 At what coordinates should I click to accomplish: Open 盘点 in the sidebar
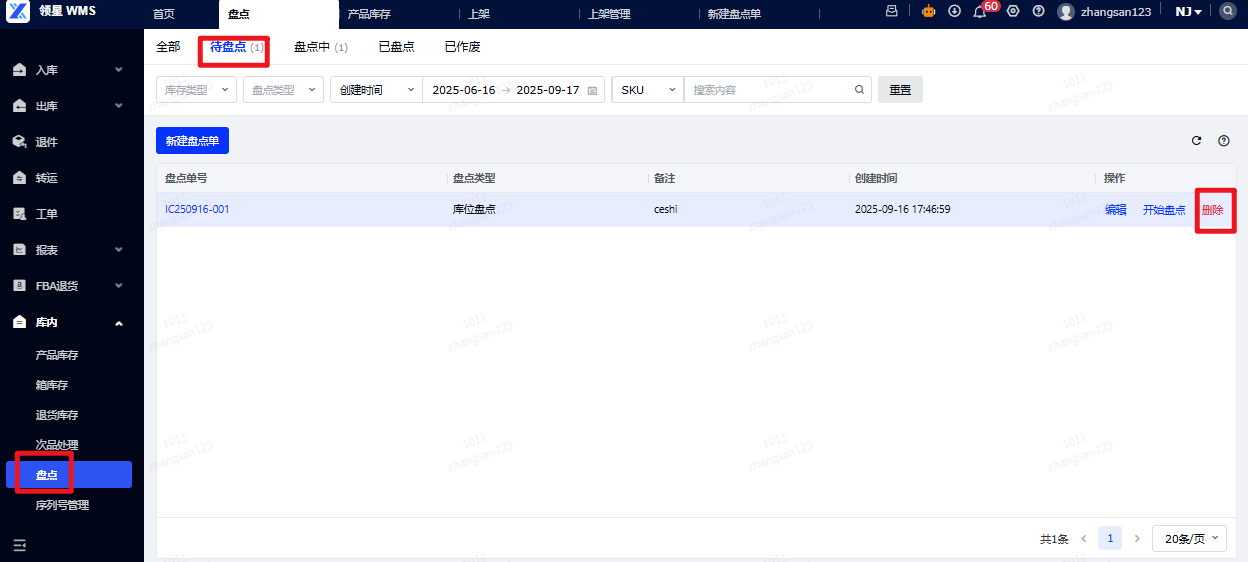click(x=69, y=475)
